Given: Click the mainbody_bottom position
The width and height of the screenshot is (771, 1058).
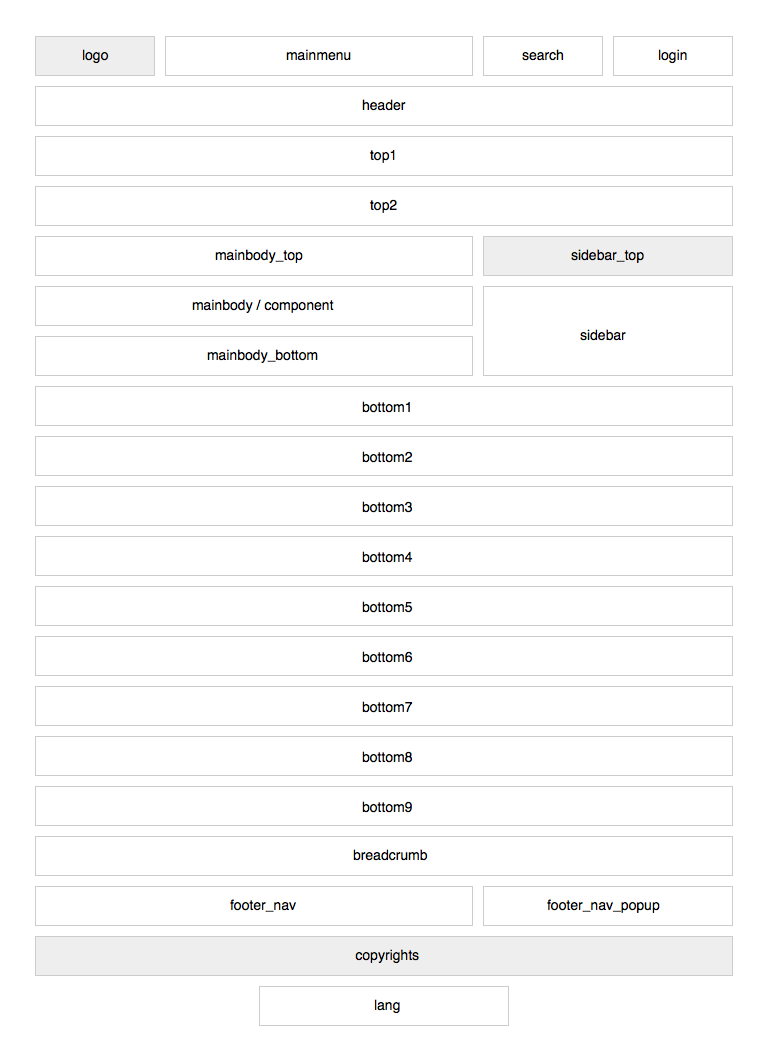Looking at the screenshot, I should [253, 356].
